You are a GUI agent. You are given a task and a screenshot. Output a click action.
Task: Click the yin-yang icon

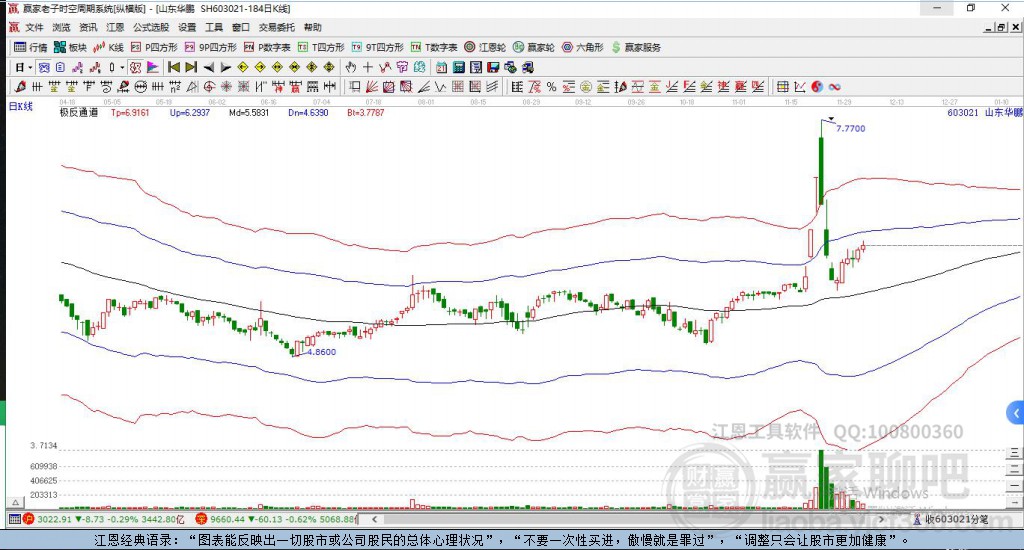pos(817,86)
